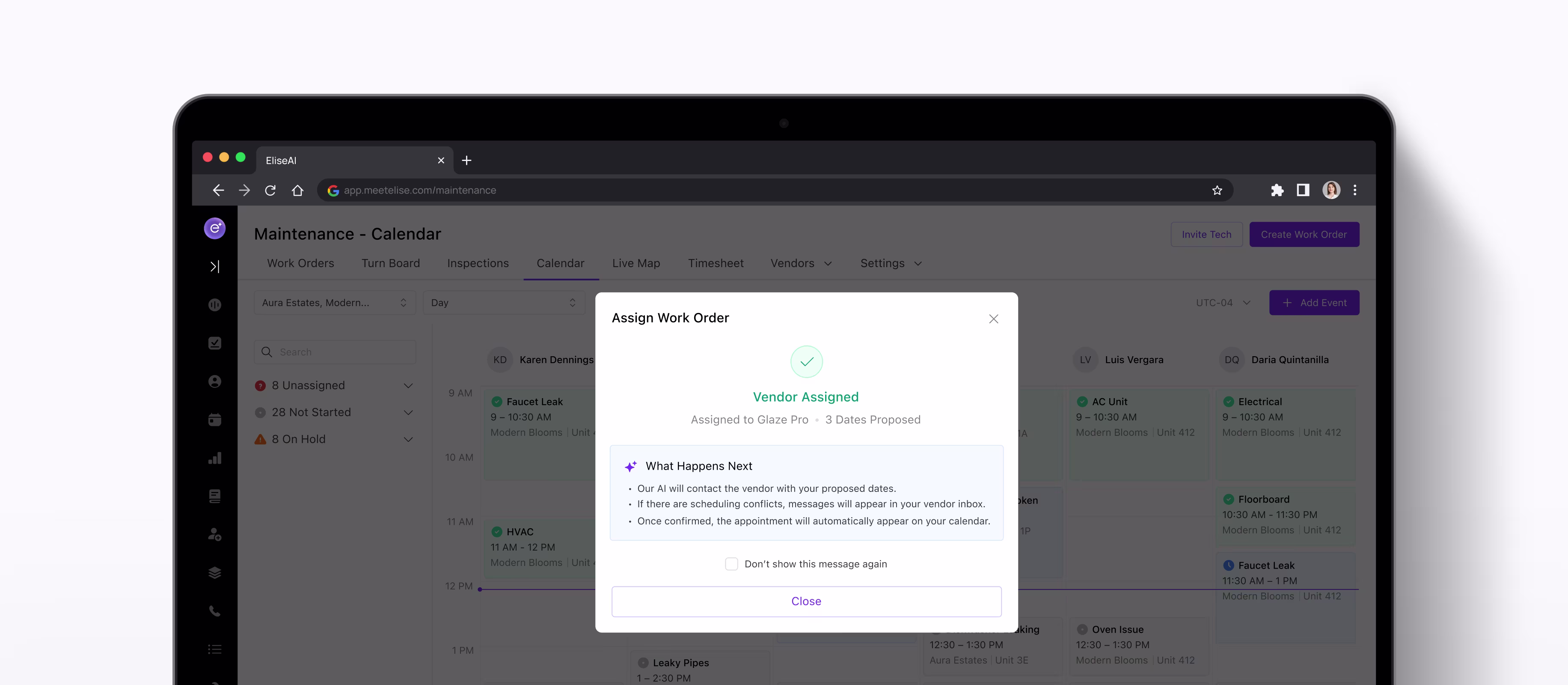Open the dashboard gauge sidebar icon
Viewport: 1568px width, 685px height.
tap(214, 305)
